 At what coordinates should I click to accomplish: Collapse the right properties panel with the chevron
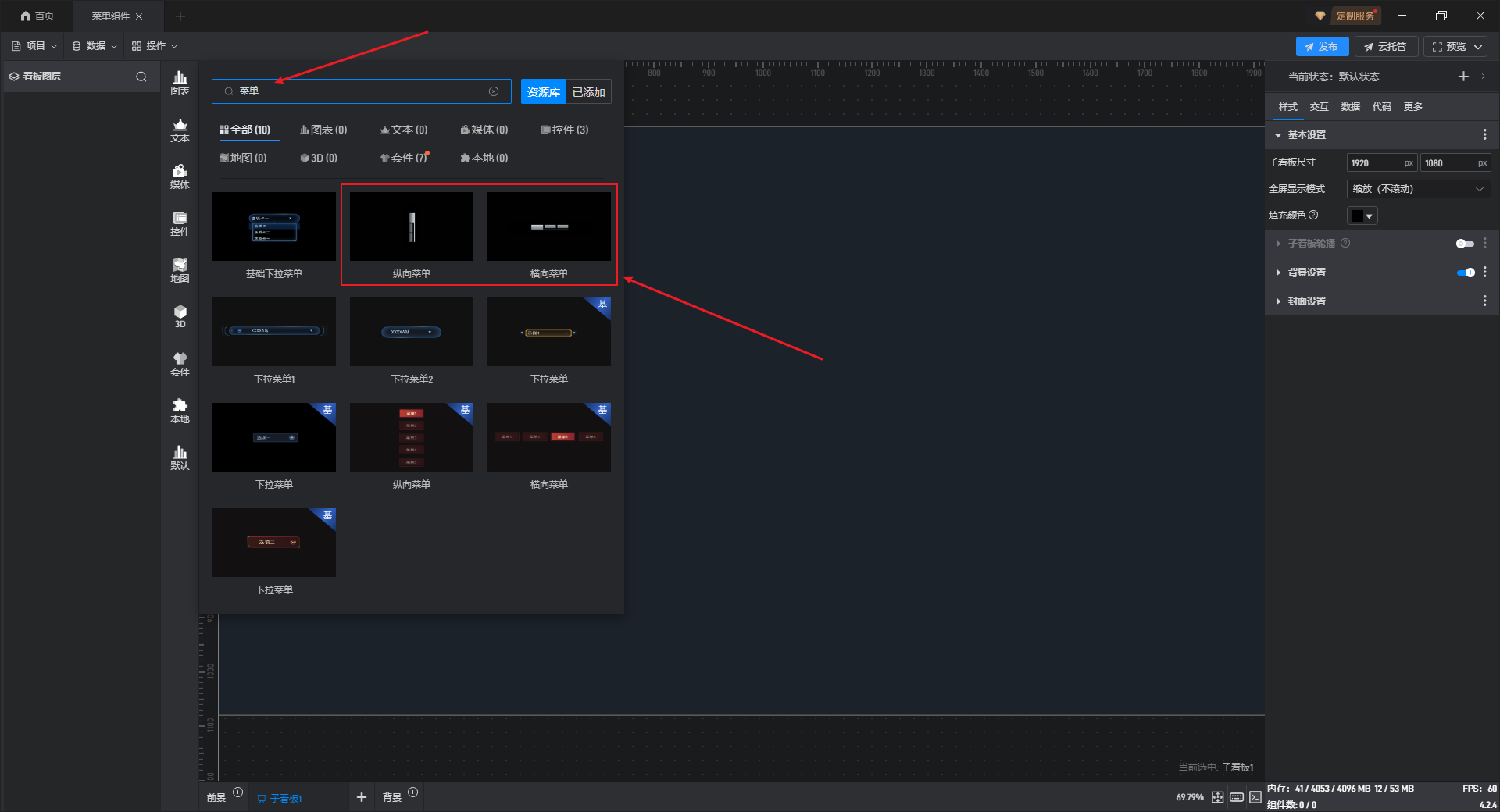coord(1483,76)
